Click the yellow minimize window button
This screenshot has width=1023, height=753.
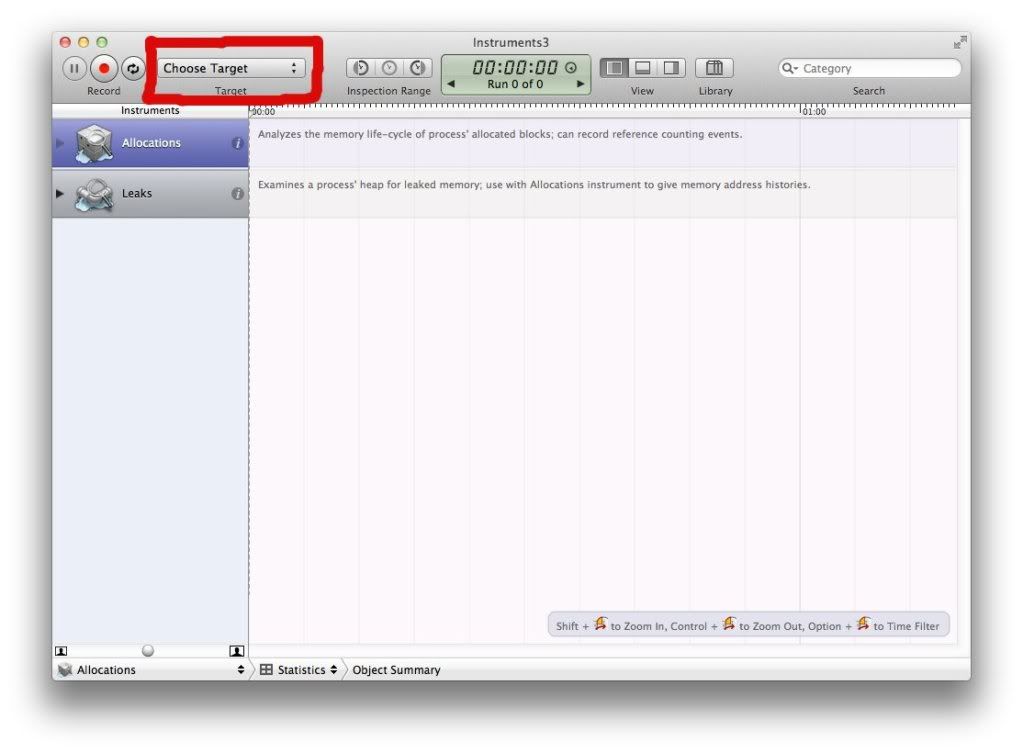click(84, 42)
